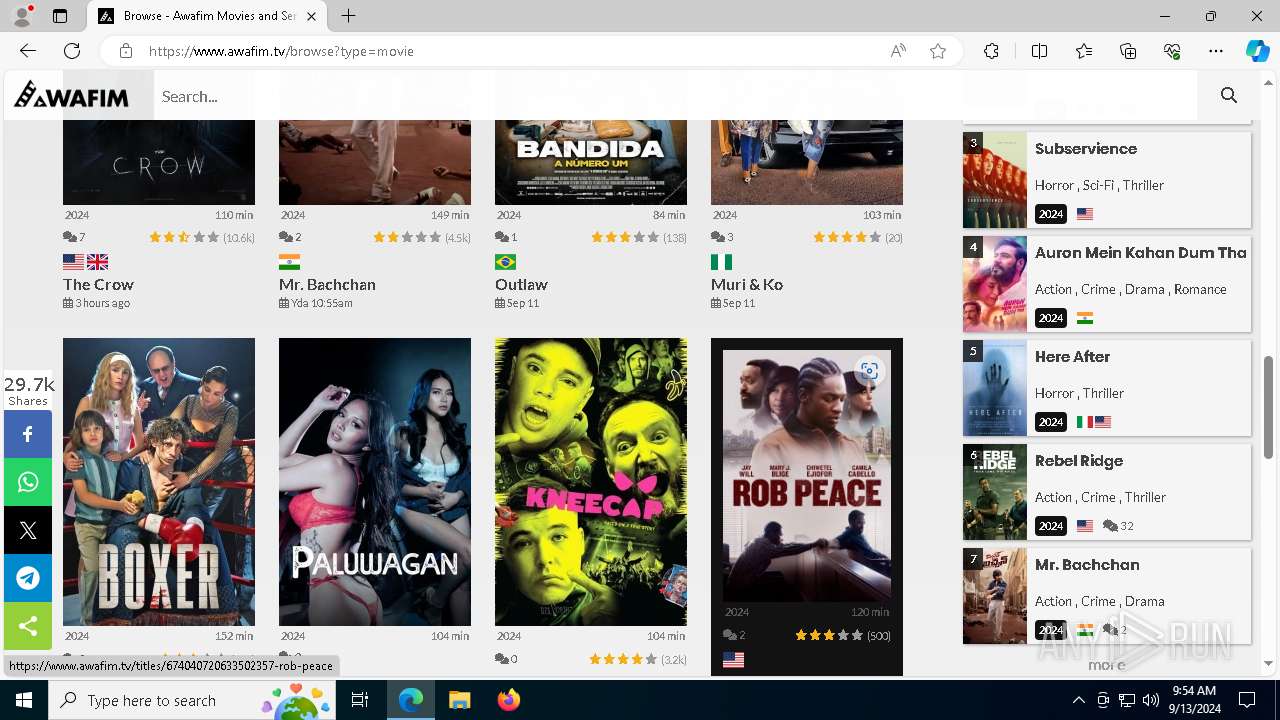Toggle split screen view

click(1039, 51)
